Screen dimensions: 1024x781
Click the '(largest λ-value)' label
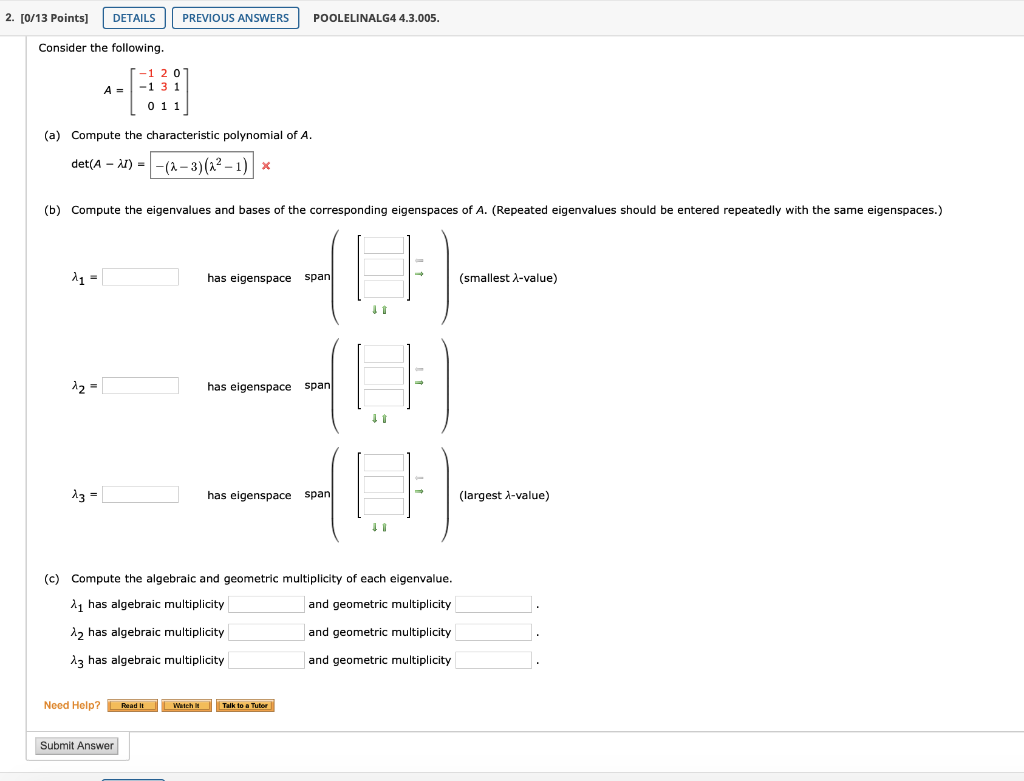(x=504, y=496)
